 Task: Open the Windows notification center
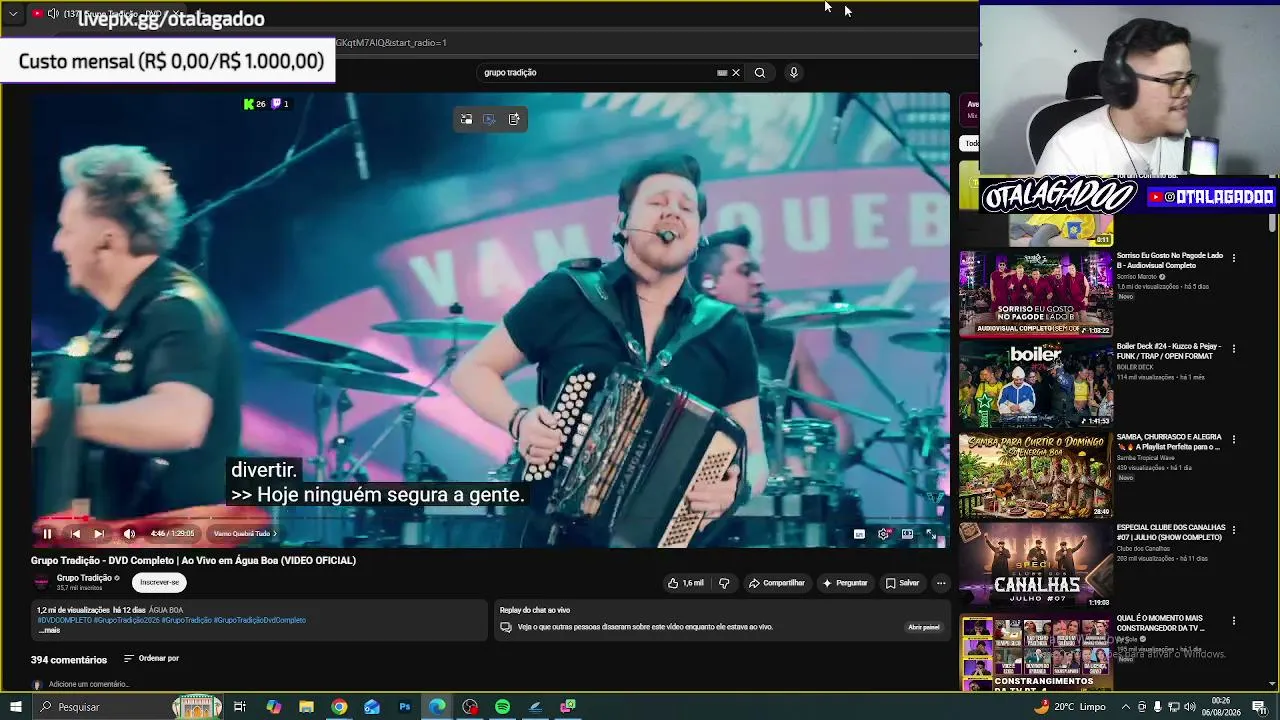1259,707
